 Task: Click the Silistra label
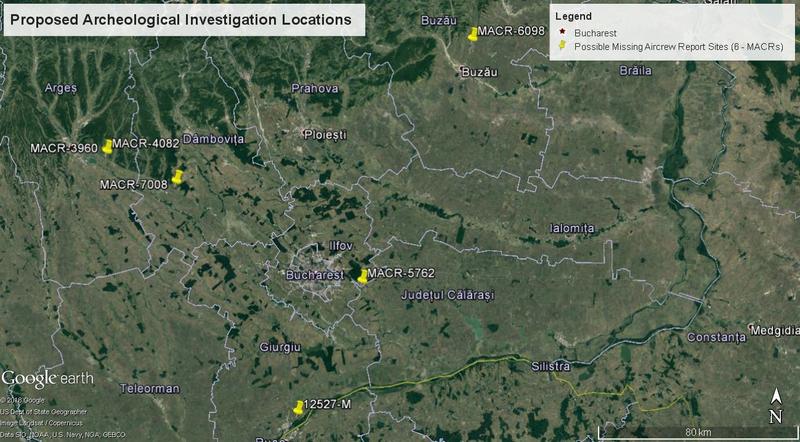click(x=551, y=366)
